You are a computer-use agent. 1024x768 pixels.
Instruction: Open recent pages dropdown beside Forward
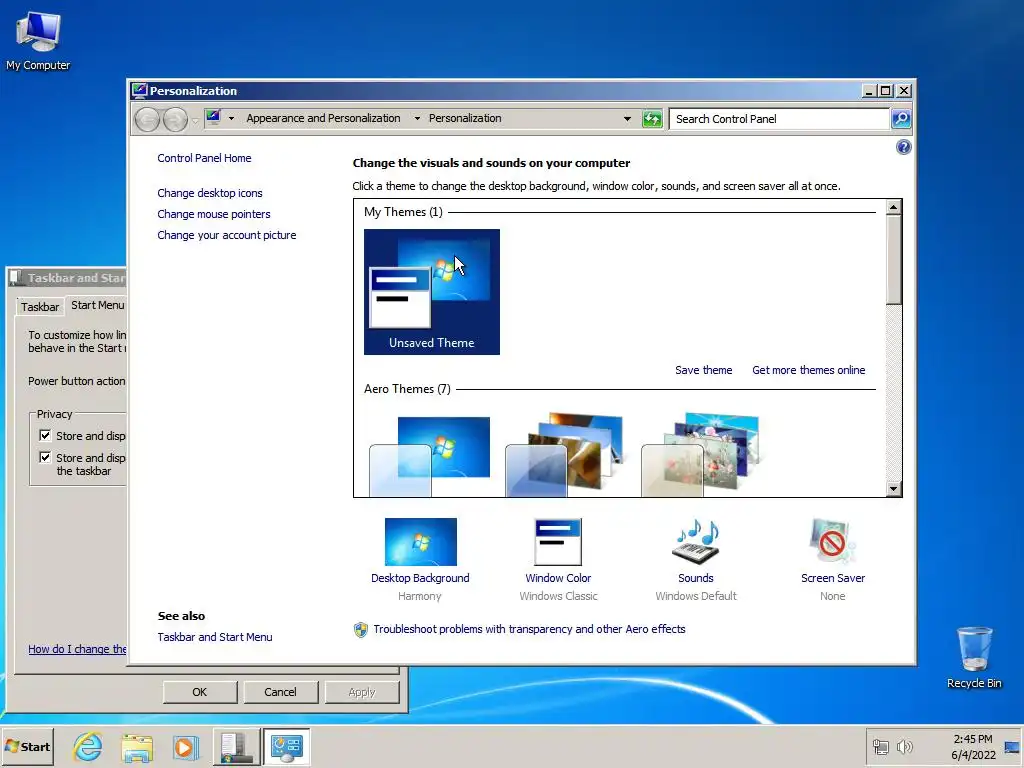(195, 120)
